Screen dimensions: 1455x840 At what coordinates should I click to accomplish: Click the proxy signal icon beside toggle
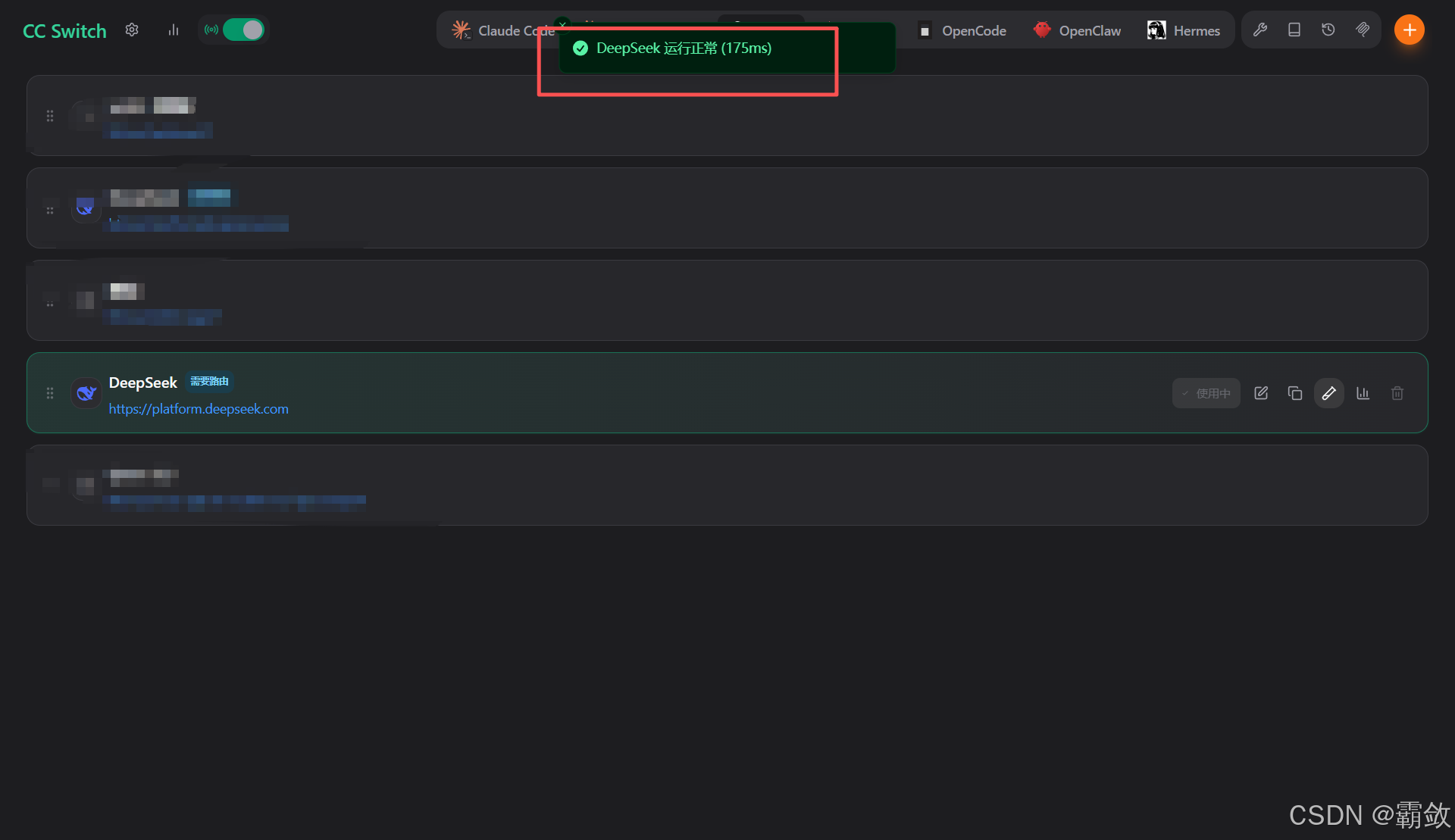click(x=211, y=30)
